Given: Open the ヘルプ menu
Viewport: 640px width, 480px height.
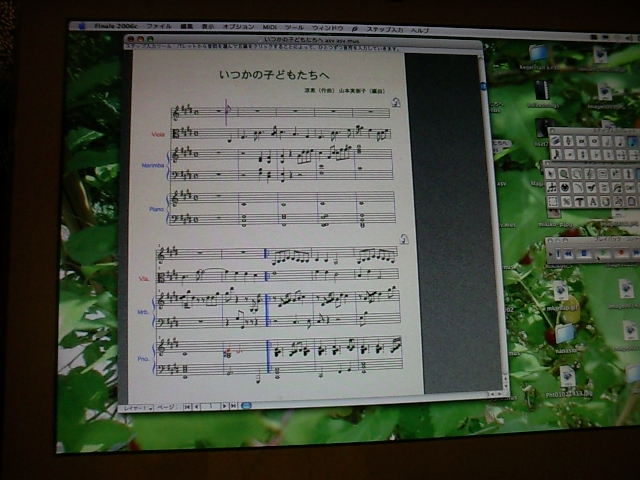Looking at the screenshot, I should pyautogui.click(x=420, y=30).
